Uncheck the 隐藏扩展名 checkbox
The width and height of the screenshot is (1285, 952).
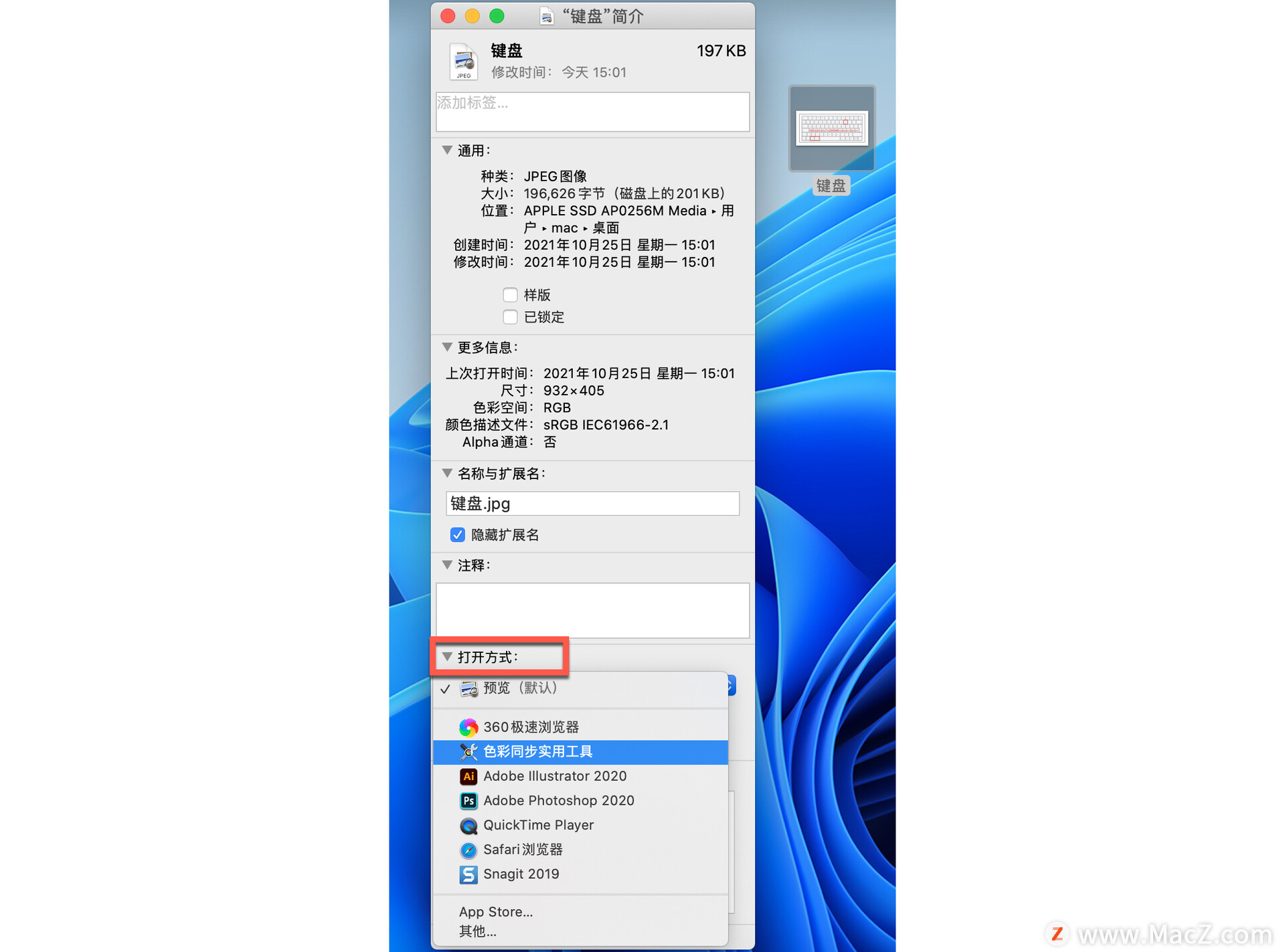[x=458, y=535]
